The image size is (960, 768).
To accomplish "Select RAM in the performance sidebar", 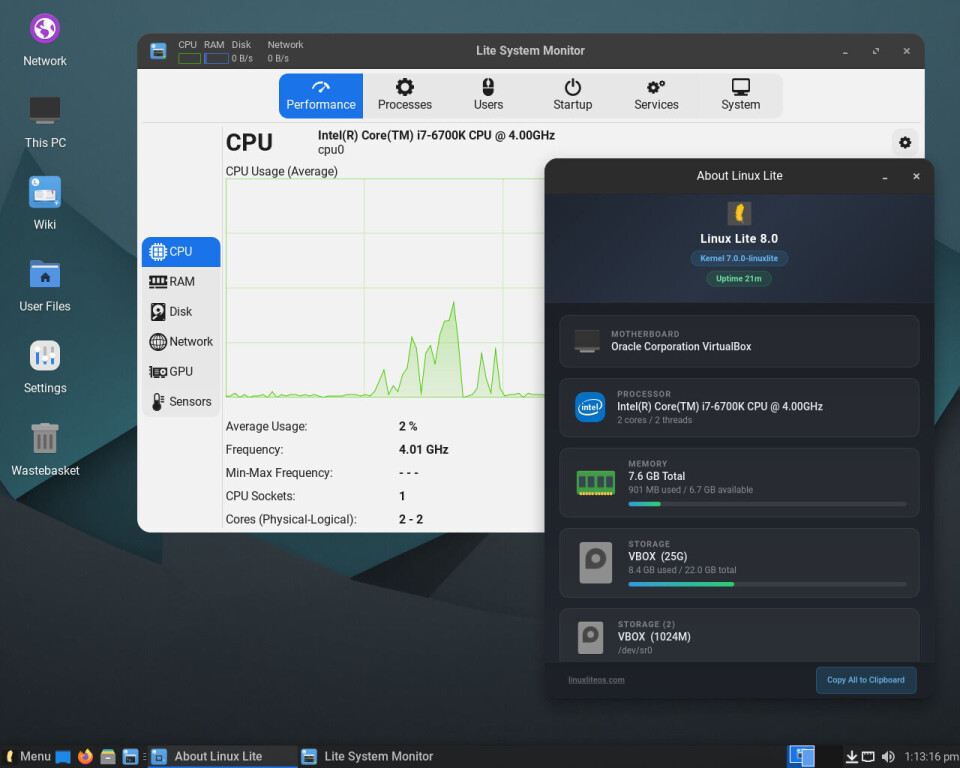I will 181,282.
